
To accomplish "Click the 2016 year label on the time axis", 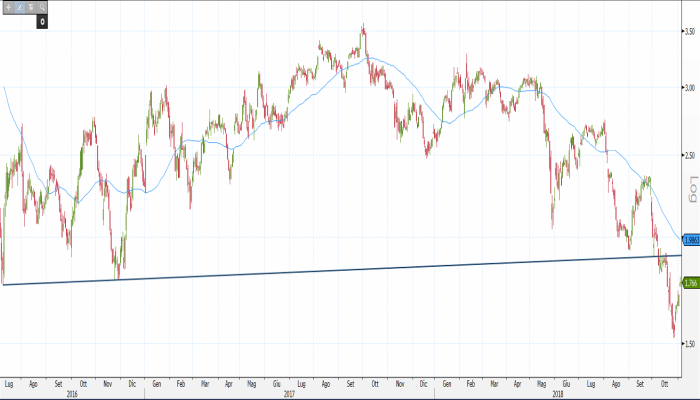I will pos(72,394).
